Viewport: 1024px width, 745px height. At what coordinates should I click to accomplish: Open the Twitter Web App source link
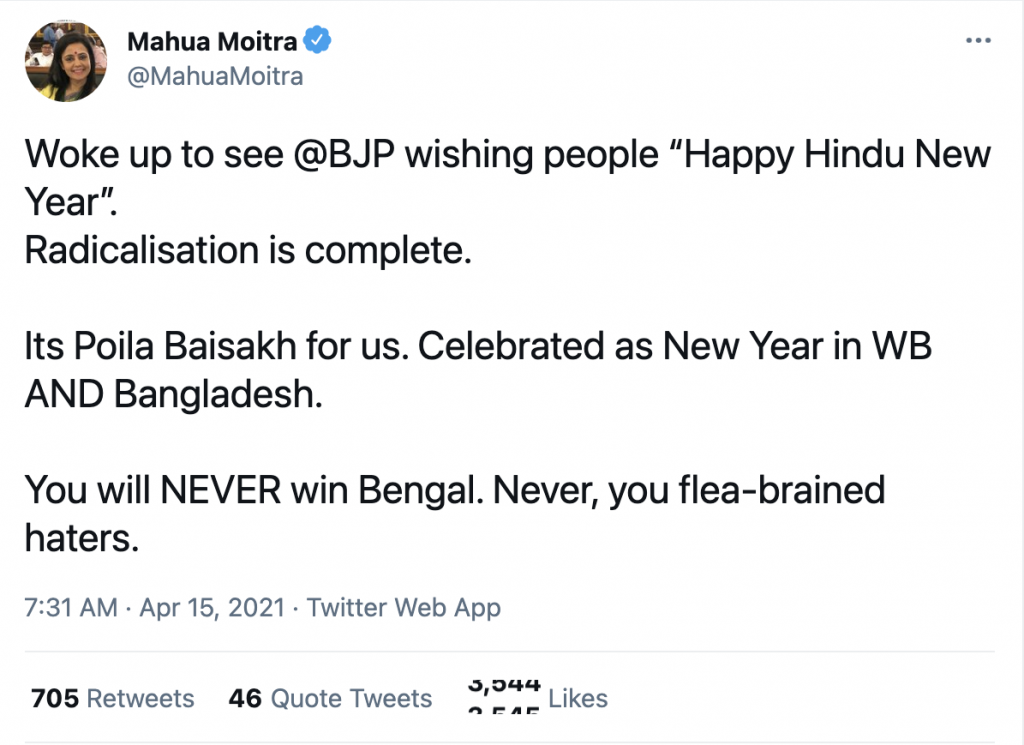click(404, 607)
